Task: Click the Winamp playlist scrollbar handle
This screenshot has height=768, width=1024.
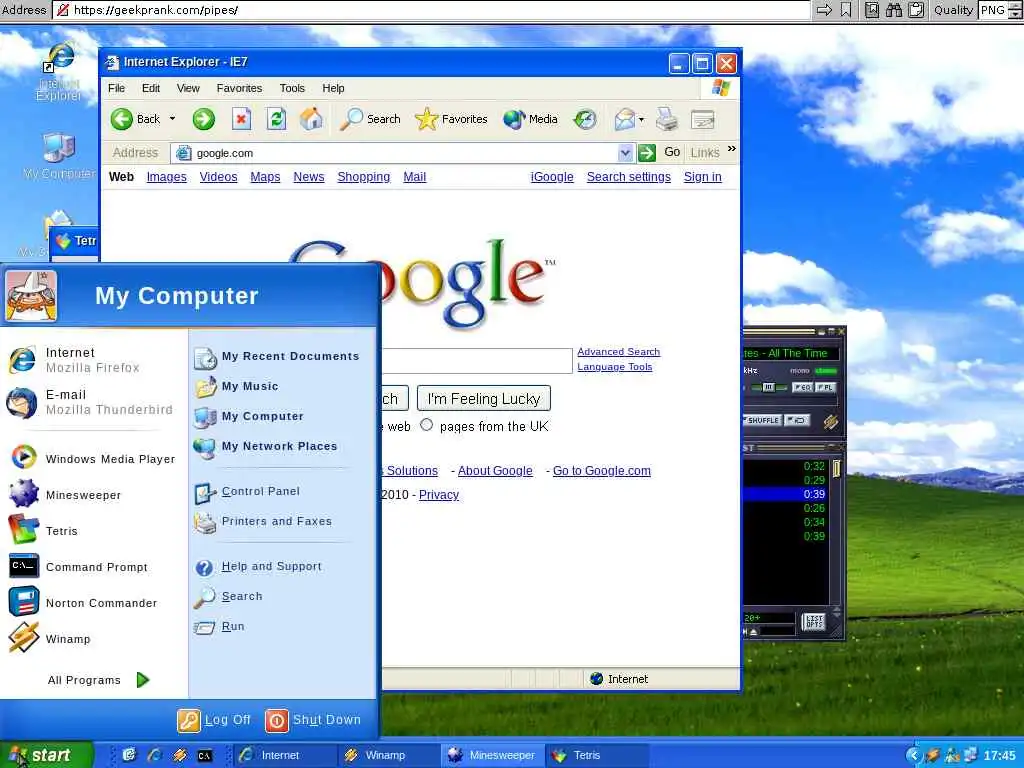Action: pos(837,468)
